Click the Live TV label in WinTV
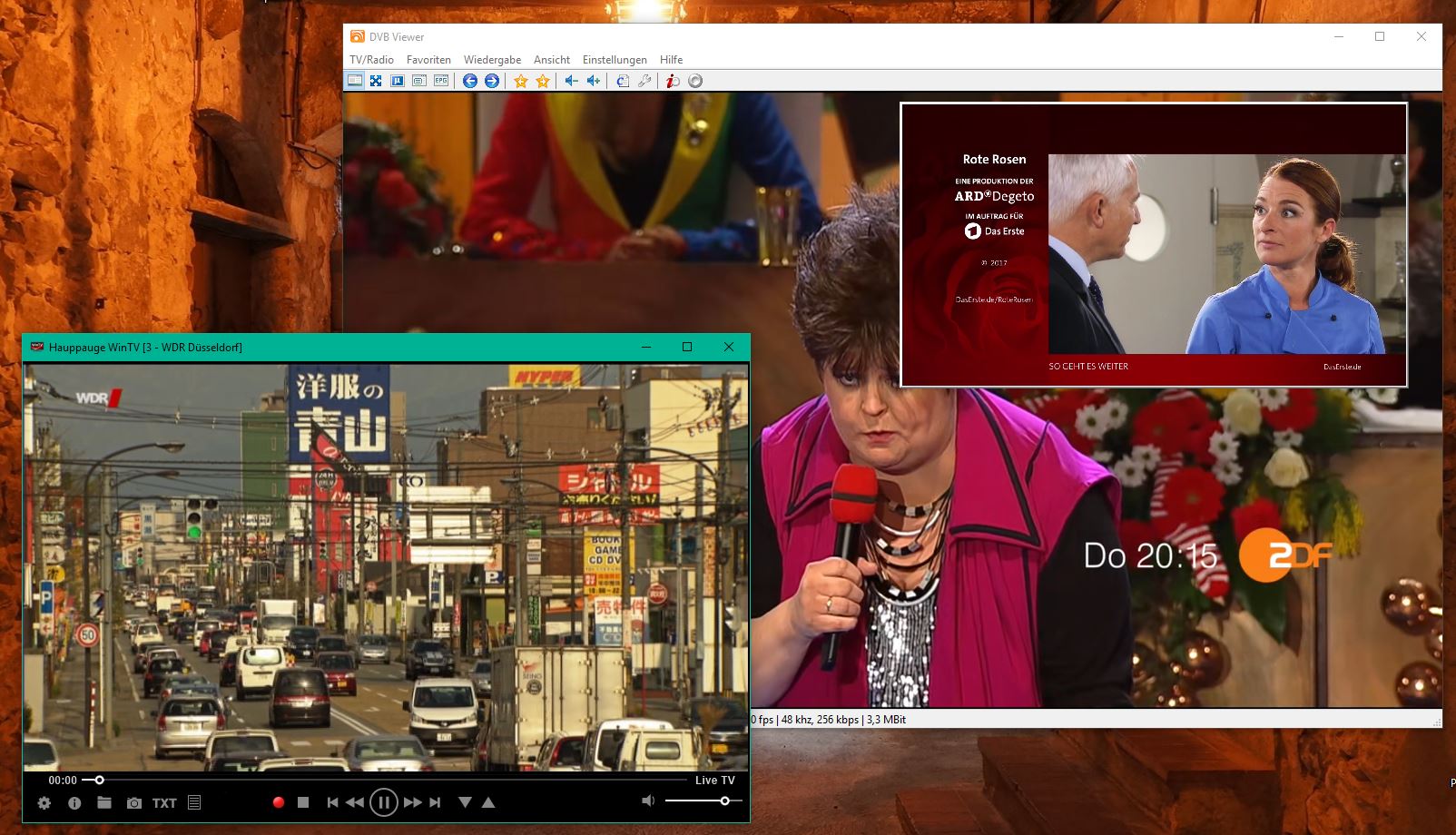The image size is (1456, 835). pos(715,781)
